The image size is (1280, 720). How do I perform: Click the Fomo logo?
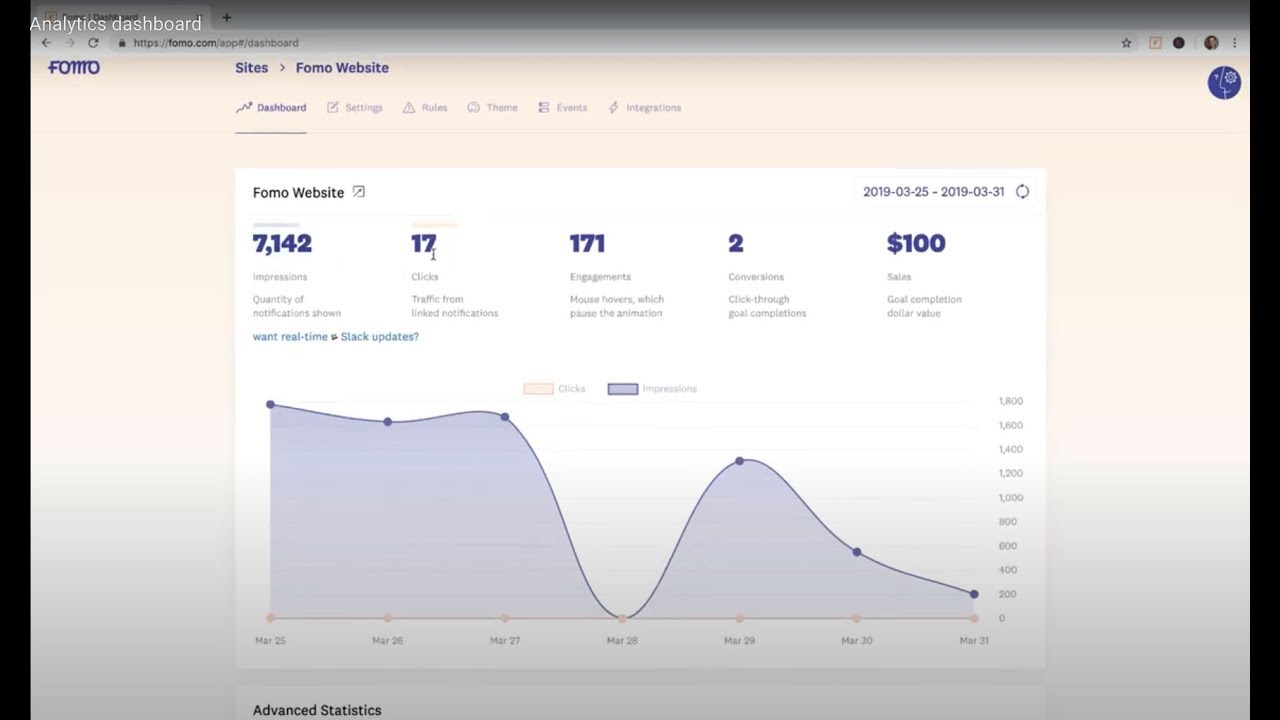[x=74, y=67]
